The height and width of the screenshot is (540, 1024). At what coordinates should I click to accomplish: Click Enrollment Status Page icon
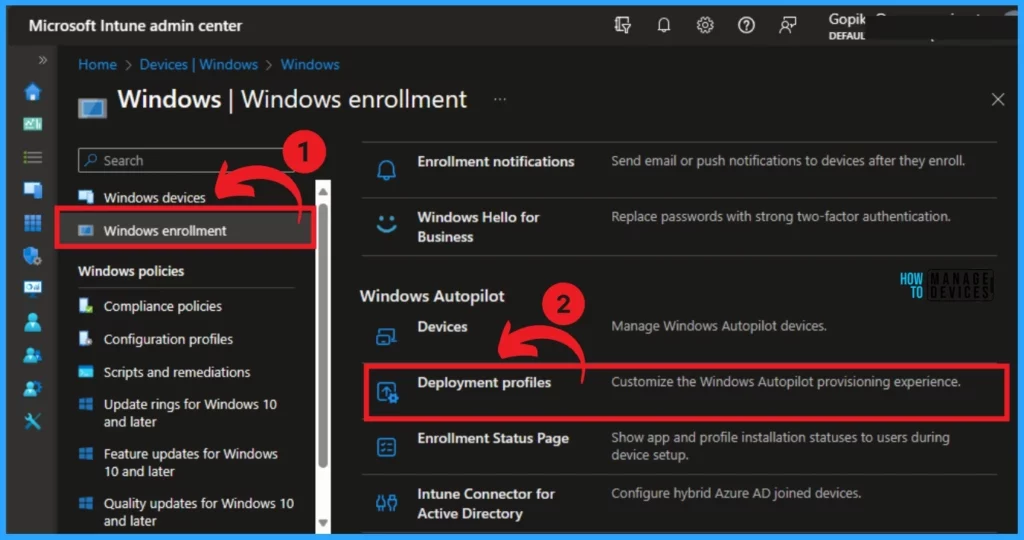[387, 447]
